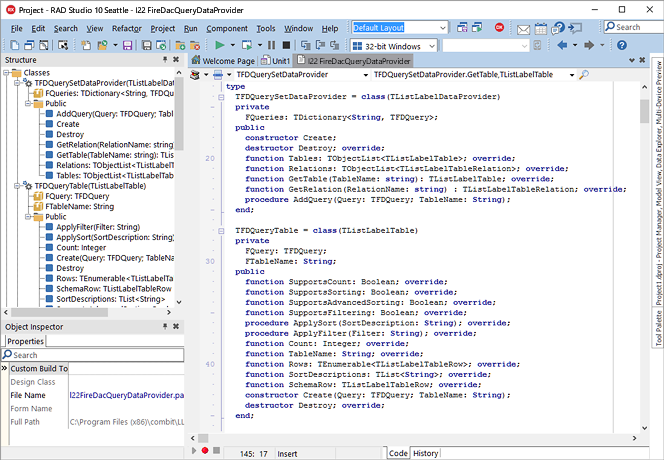Open the Default Layout dropdown
This screenshot has width=664, height=460.
tap(443, 28)
